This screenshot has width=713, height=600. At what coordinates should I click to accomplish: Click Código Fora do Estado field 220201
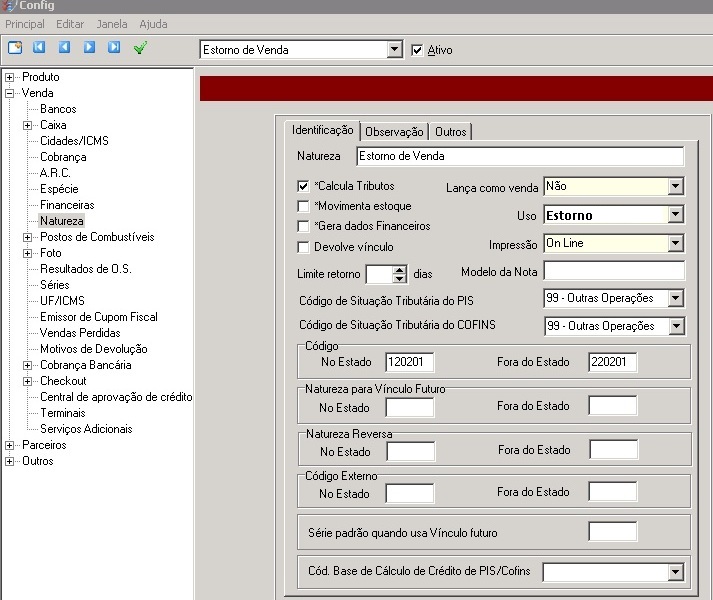(613, 362)
